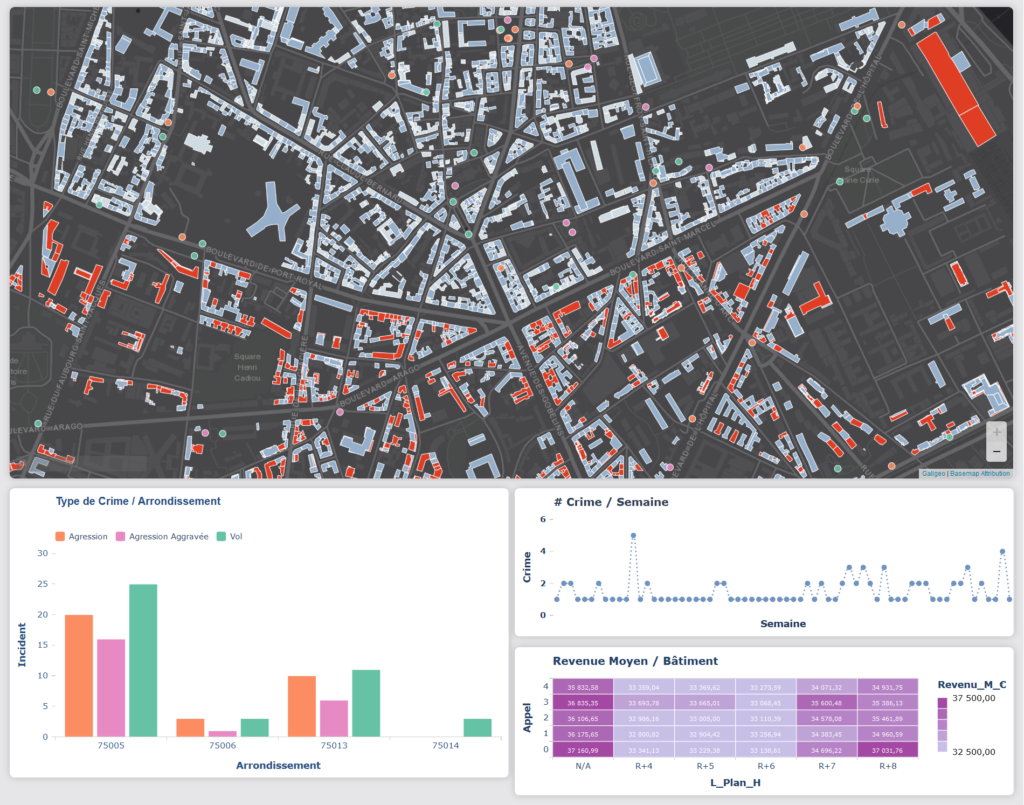
Task: Select heatmap cell 35 600,48
Action: [827, 703]
